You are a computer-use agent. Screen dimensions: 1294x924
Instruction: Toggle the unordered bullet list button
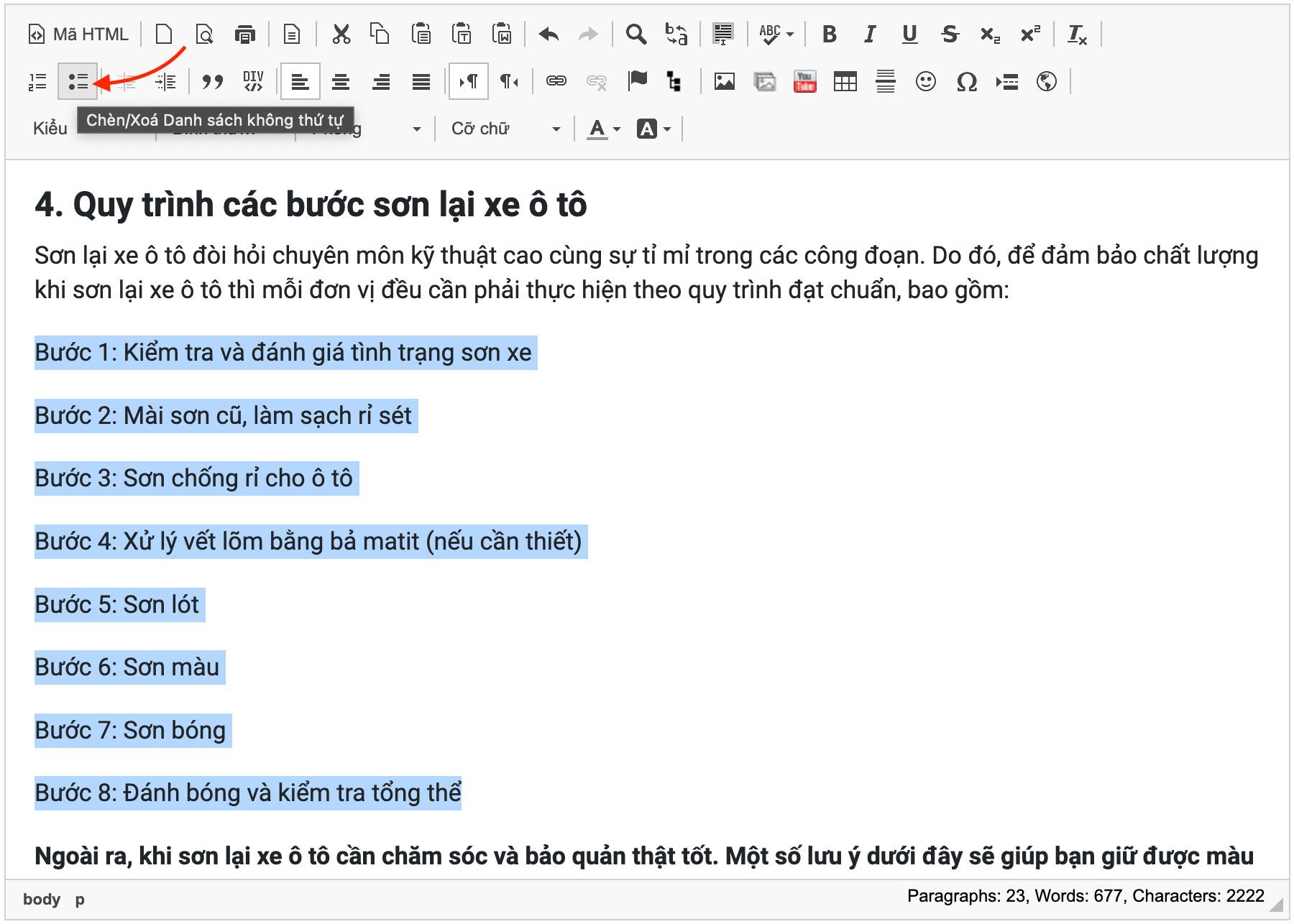78,82
